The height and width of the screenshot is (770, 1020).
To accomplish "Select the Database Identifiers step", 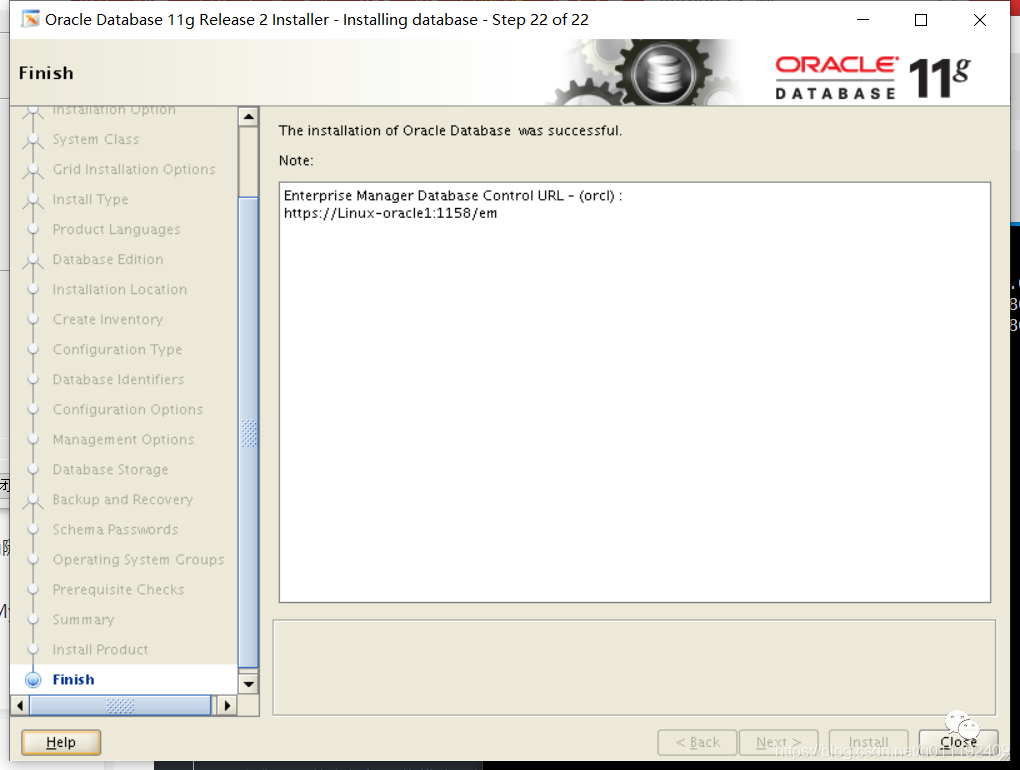I will (x=118, y=380).
